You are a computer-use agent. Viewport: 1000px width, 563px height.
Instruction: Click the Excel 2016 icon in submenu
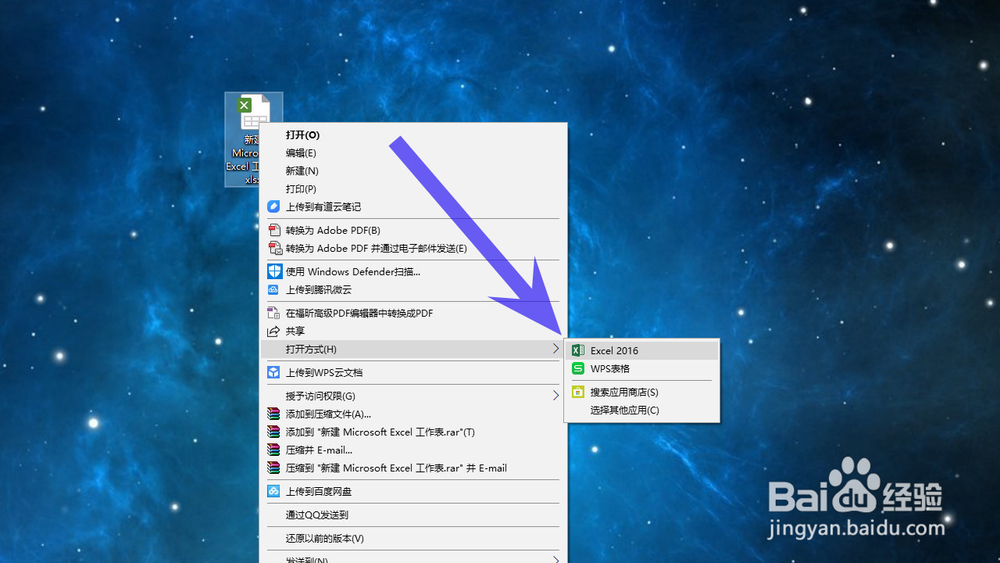click(578, 350)
